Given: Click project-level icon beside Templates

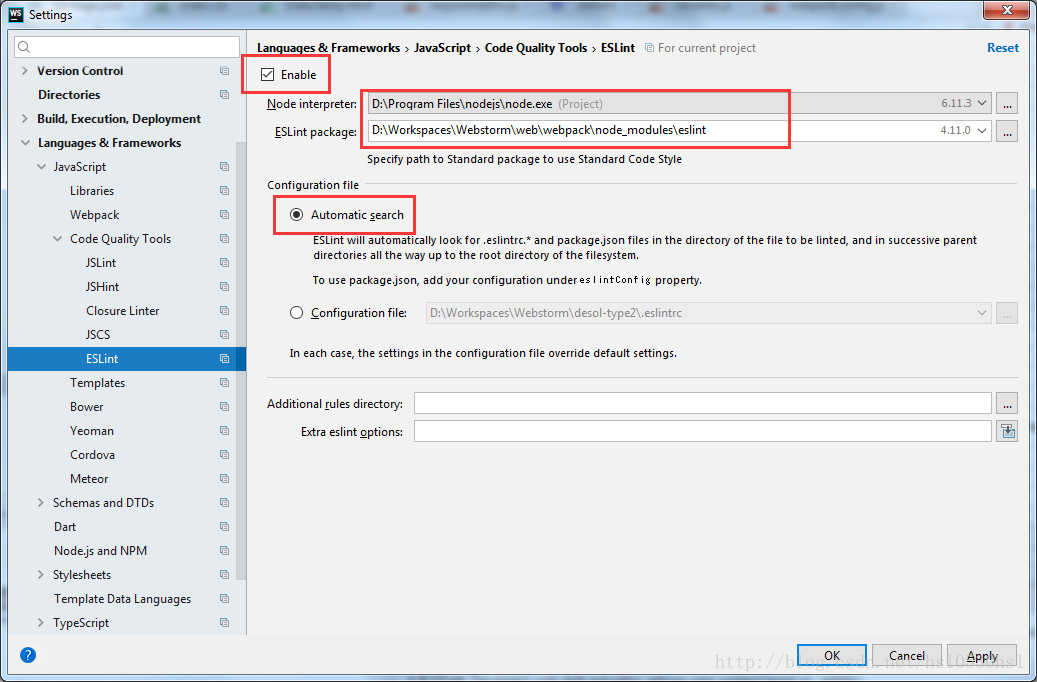Looking at the screenshot, I should click(224, 382).
